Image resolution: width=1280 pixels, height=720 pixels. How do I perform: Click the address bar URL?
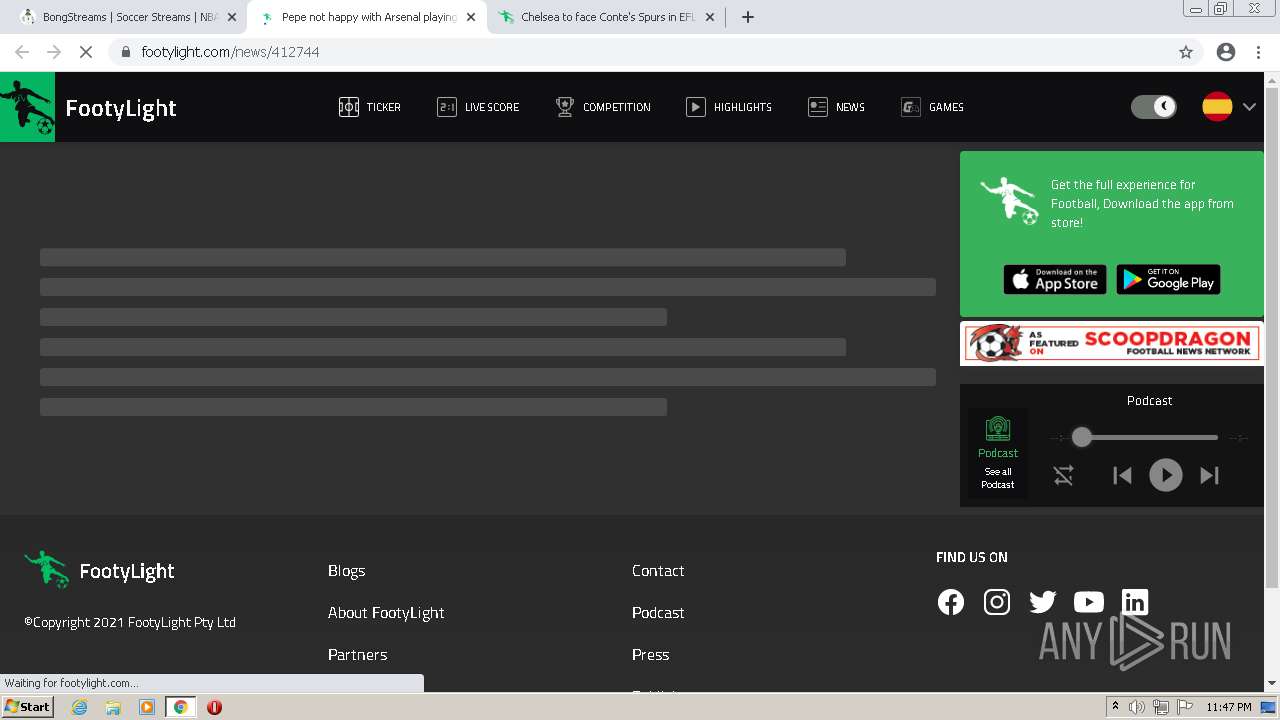point(230,52)
